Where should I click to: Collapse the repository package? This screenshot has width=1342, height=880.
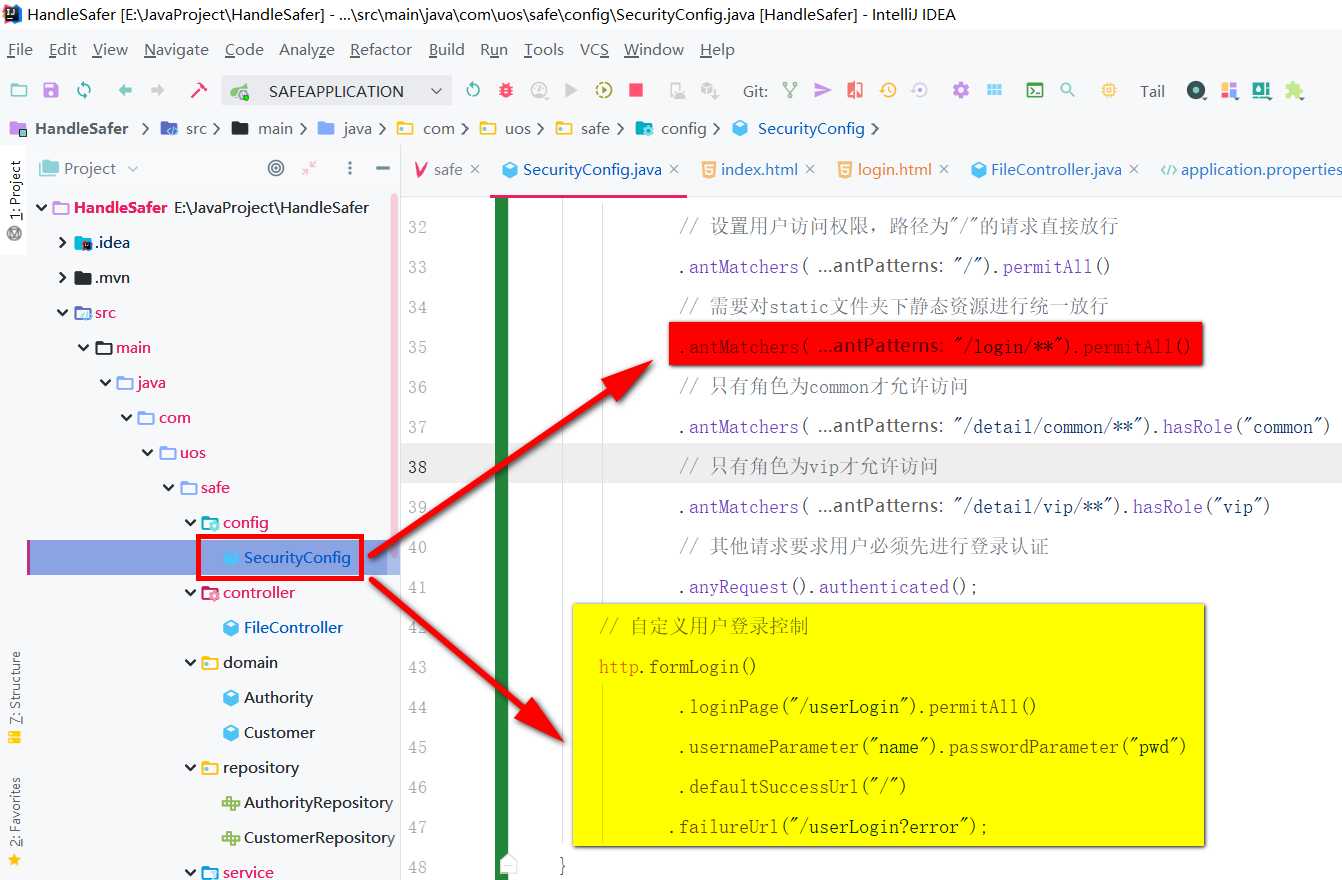pos(190,768)
